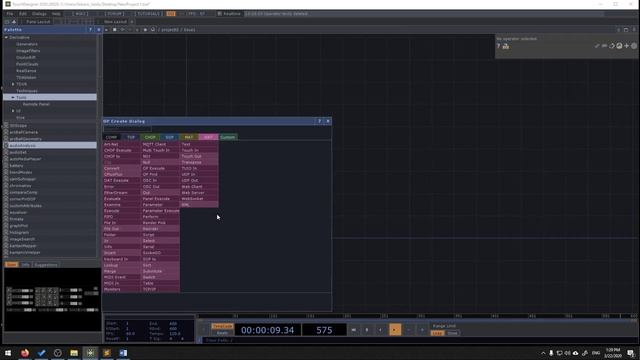The width and height of the screenshot is (640, 360).
Task: Switch to the TOP operator tab
Action: coord(131,138)
